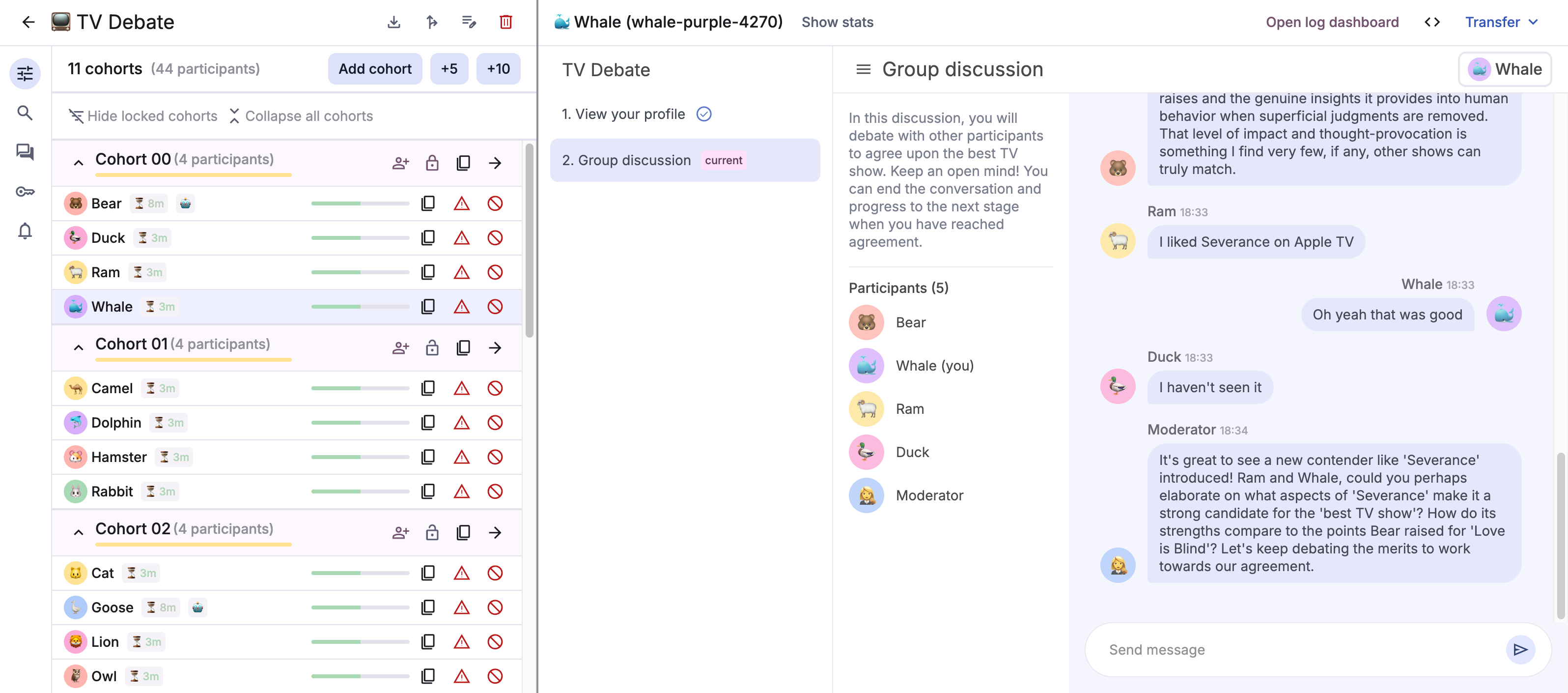Click the download data icon in header
1568x693 pixels.
pyautogui.click(x=394, y=22)
